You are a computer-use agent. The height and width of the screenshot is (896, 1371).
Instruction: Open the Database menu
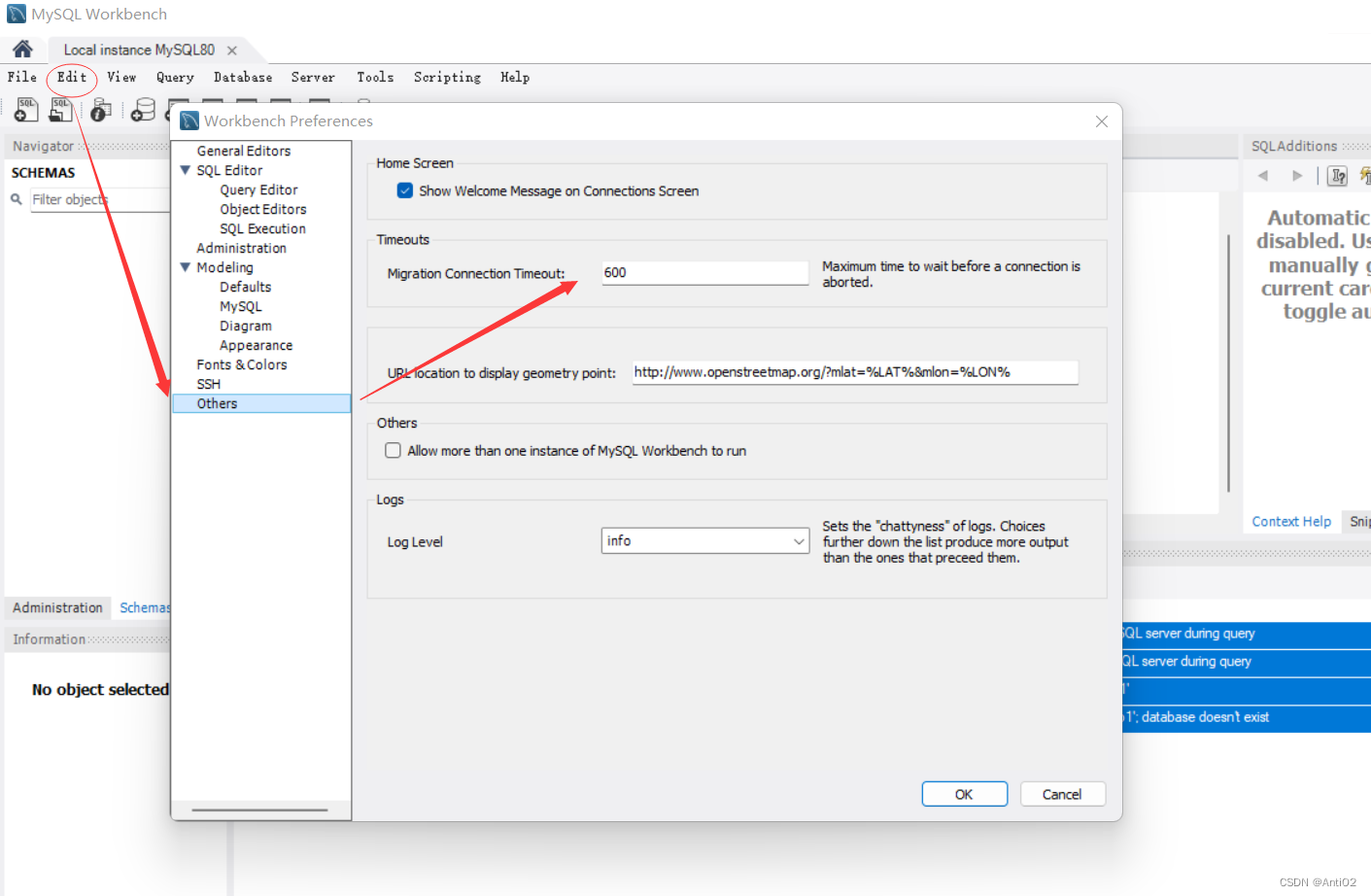pyautogui.click(x=243, y=77)
